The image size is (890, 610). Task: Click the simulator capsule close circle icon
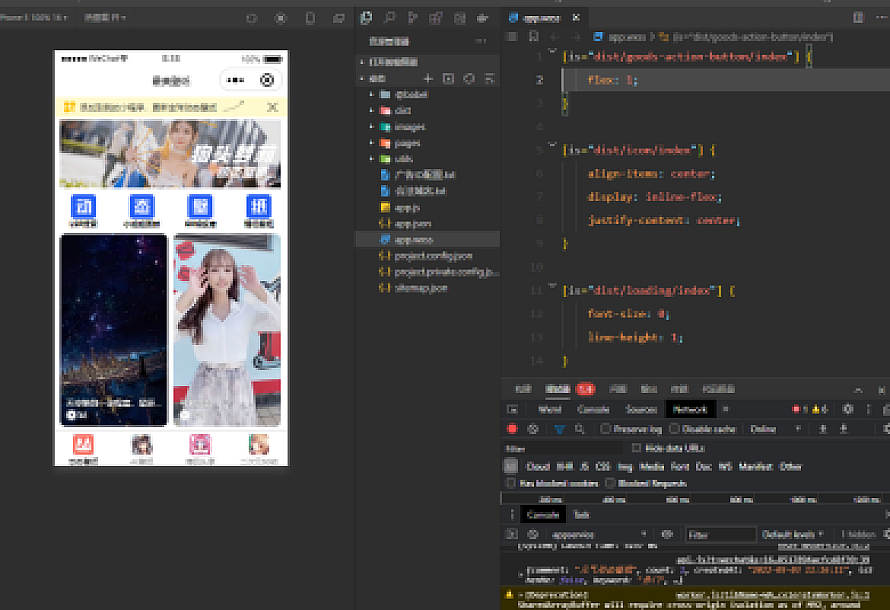tap(267, 80)
